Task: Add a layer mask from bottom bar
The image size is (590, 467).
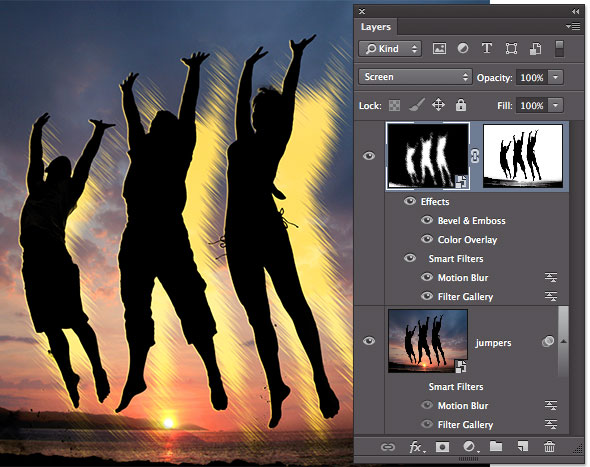Action: (x=442, y=447)
